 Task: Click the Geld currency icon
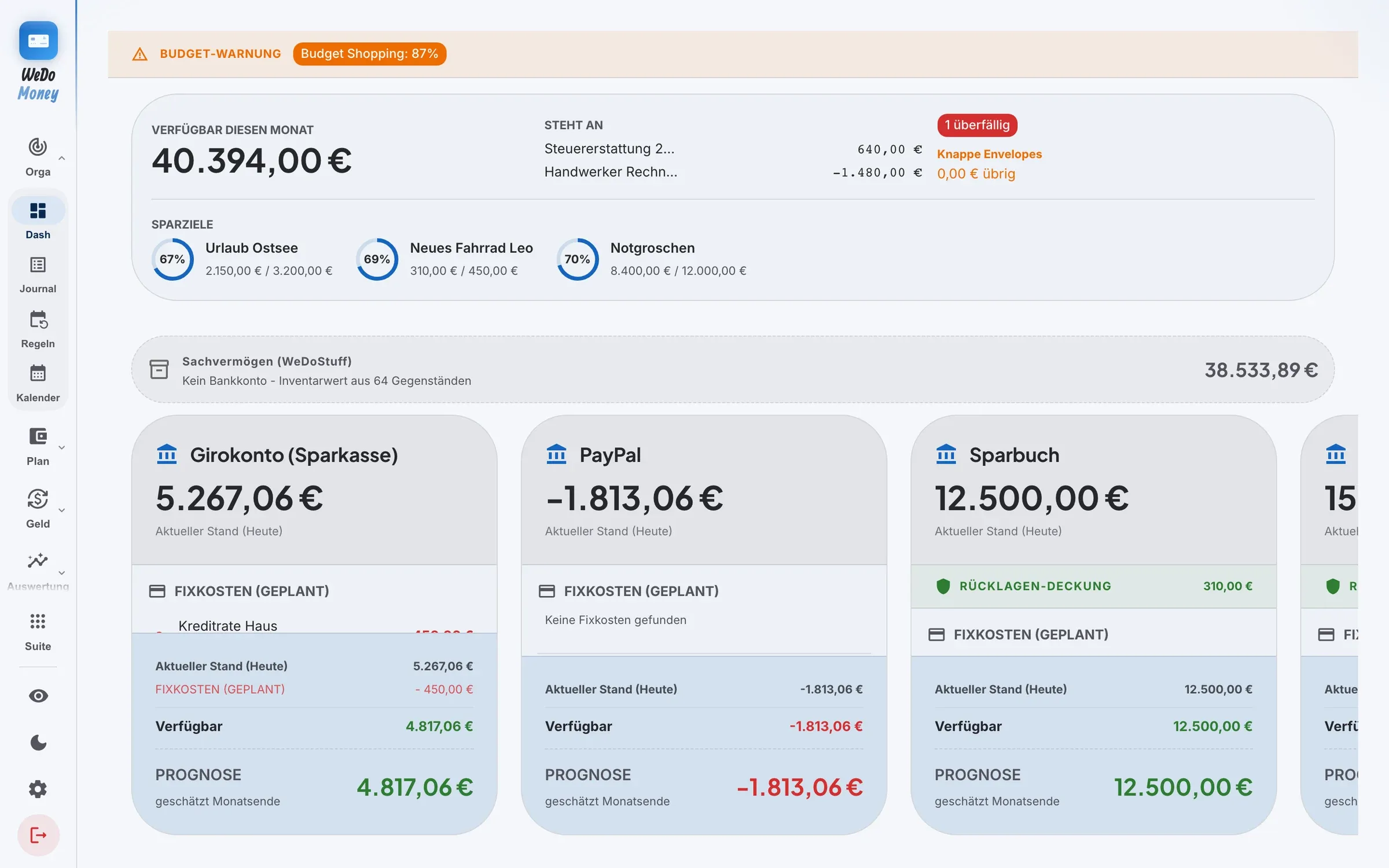click(x=38, y=499)
